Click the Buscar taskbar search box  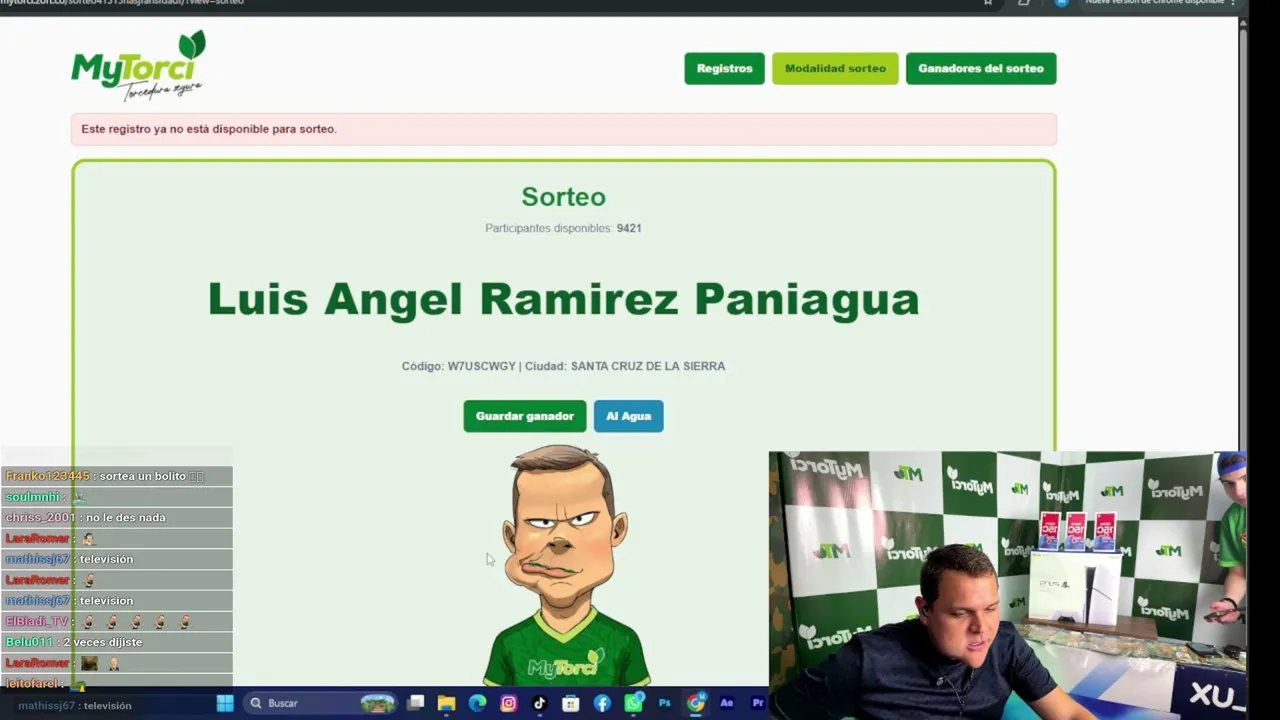pos(320,703)
